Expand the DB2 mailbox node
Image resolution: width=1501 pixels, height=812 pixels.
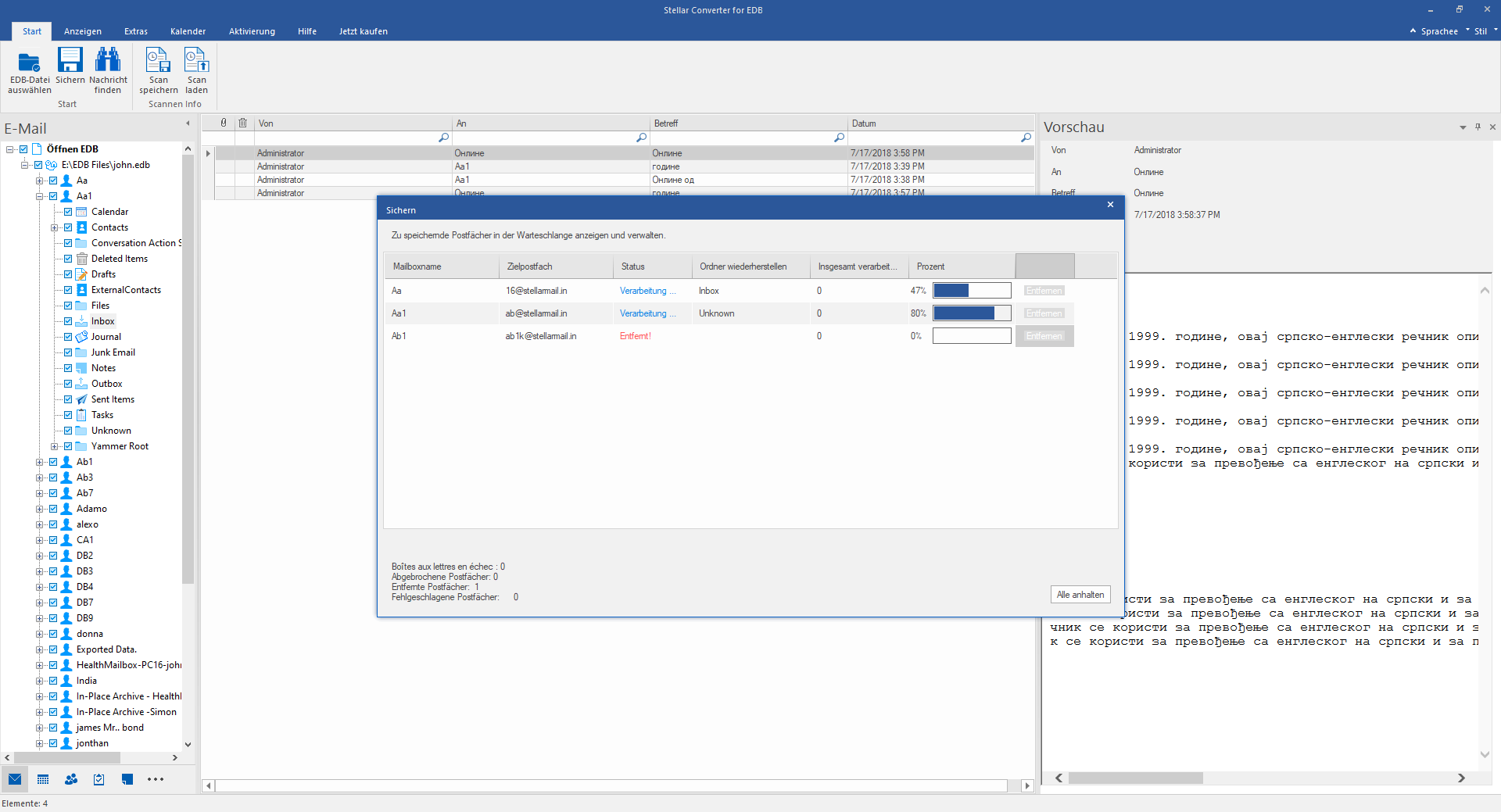pos(39,556)
